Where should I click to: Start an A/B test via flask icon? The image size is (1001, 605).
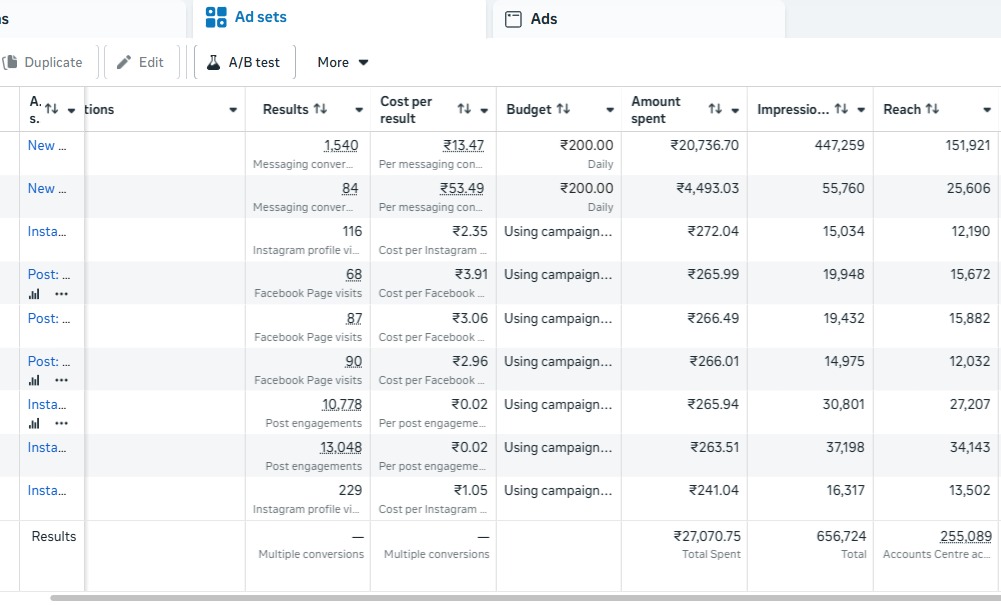[x=213, y=62]
